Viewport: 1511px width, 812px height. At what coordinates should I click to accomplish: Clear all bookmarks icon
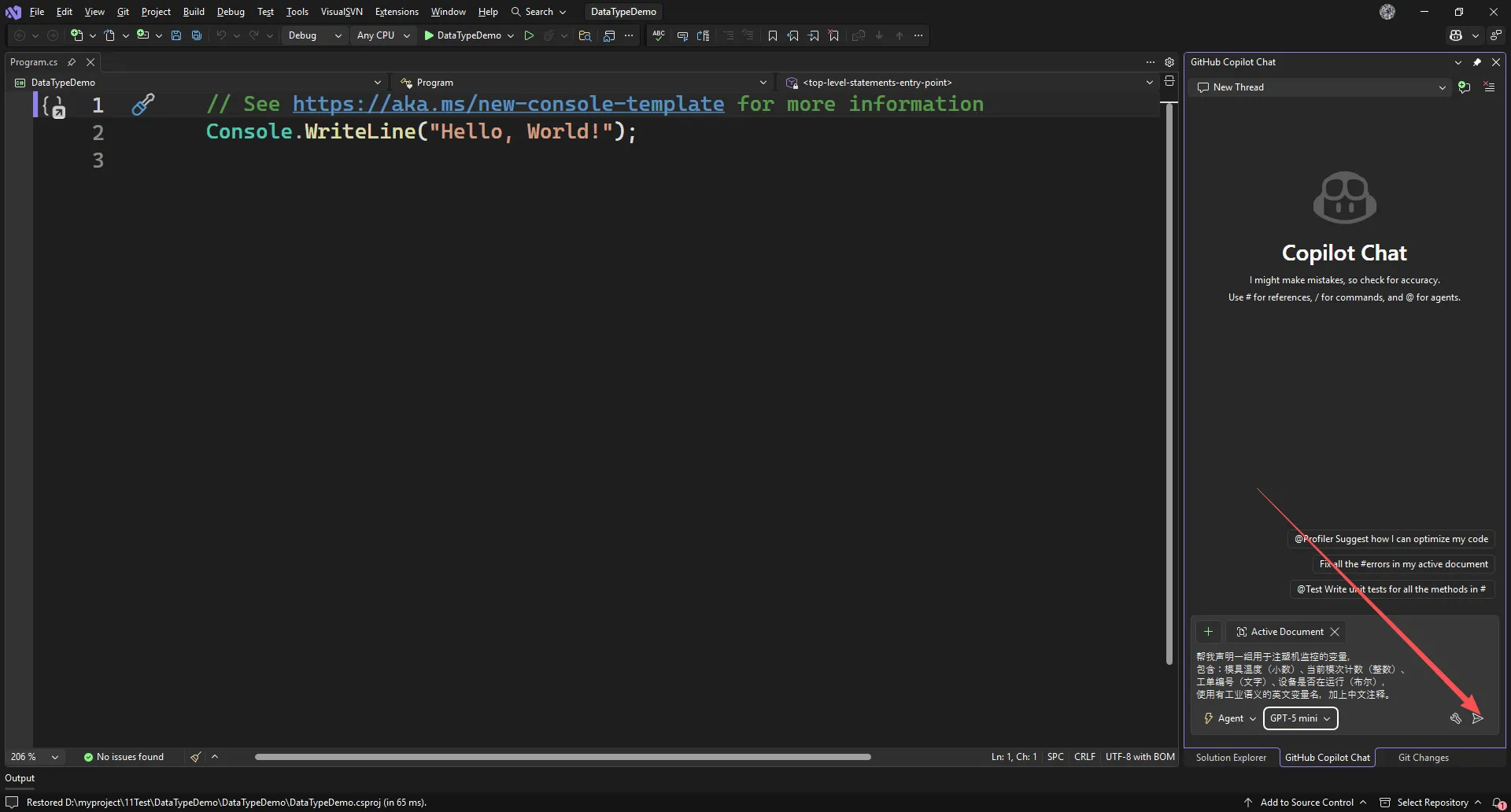click(834, 35)
